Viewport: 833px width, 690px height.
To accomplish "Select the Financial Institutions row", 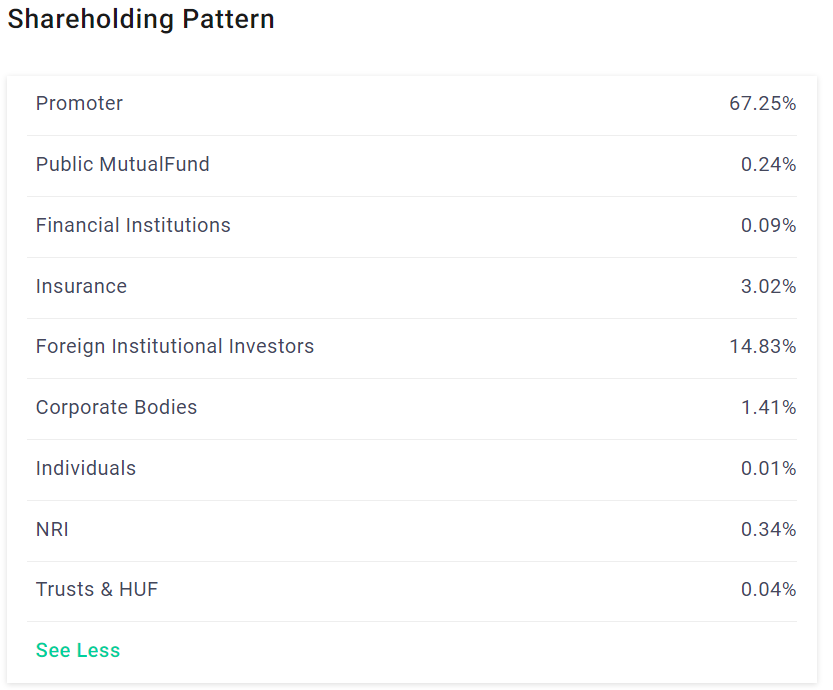I will pos(412,227).
